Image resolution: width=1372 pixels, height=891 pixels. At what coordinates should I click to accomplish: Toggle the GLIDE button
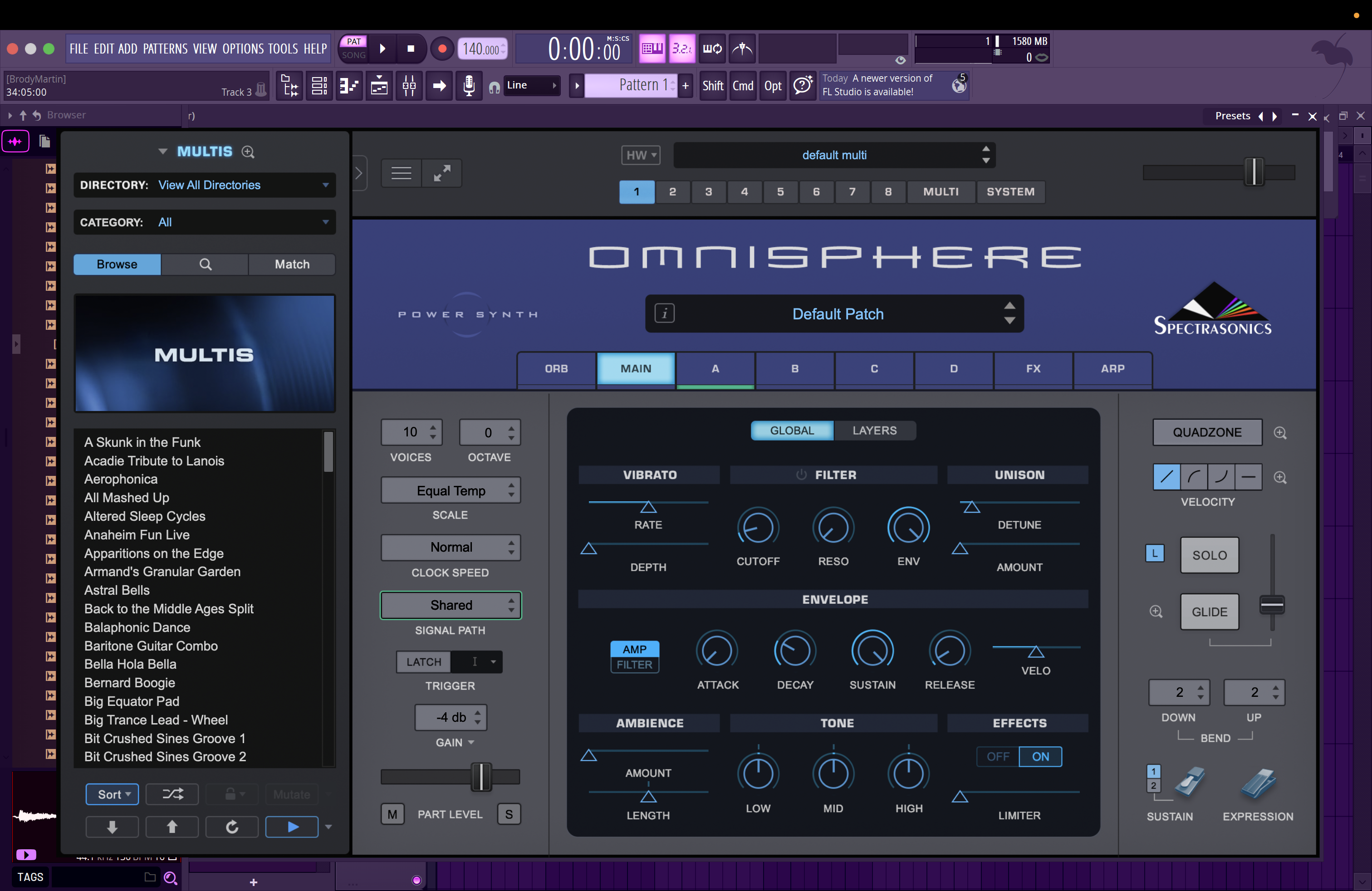point(1210,612)
